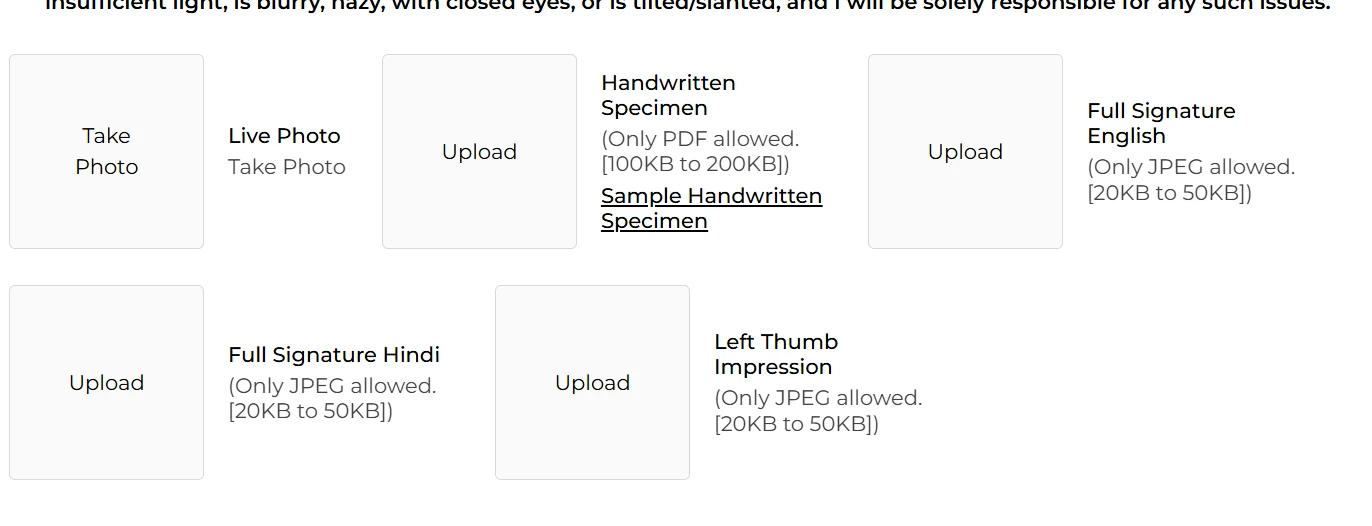Select the Full Signature English label
This screenshot has width=1372, height=526.
(1161, 123)
